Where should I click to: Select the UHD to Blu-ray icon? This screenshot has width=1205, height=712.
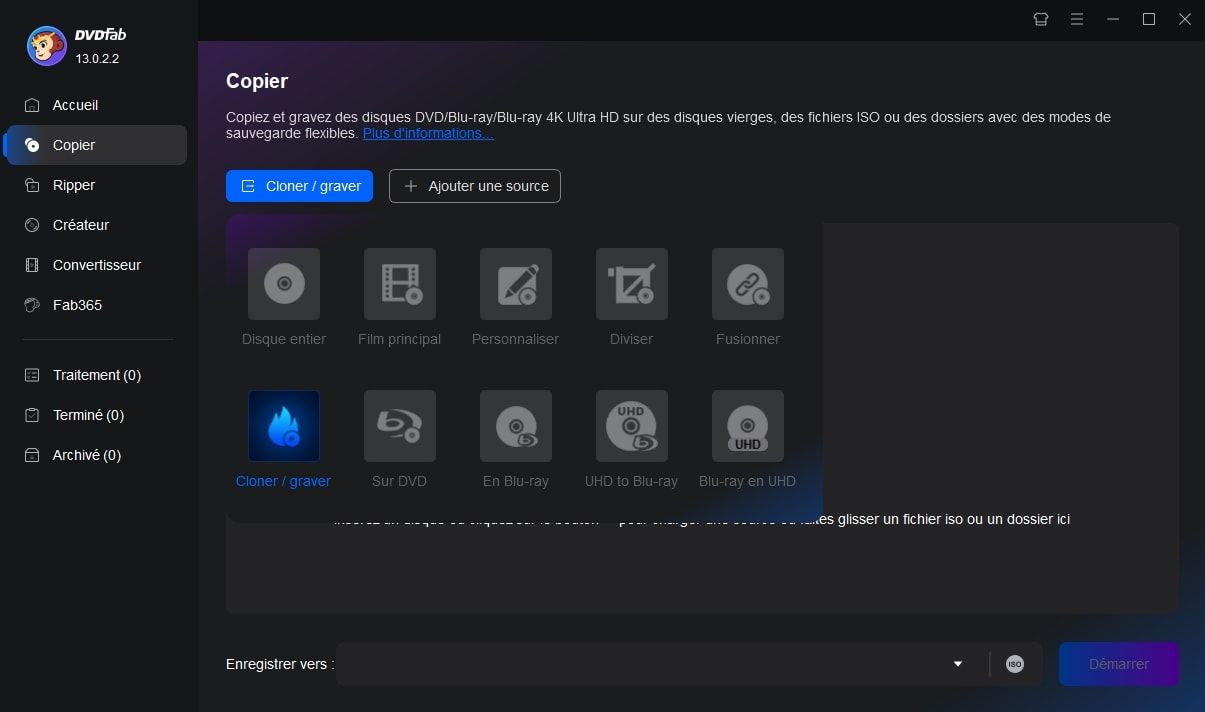(x=632, y=426)
